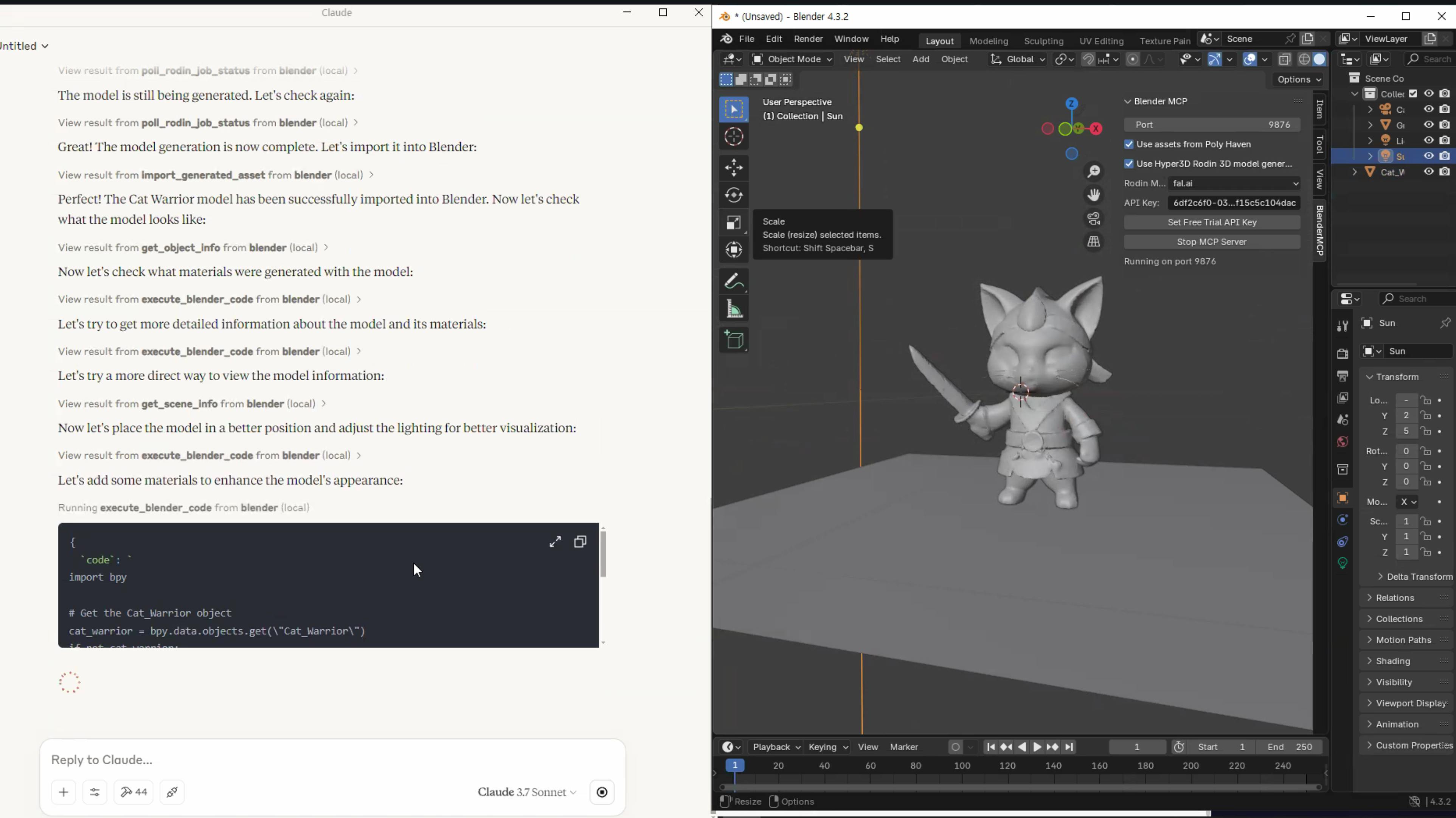The image size is (1456, 818).
Task: Uncheck Use assets from Poly Haven
Action: pyautogui.click(x=1129, y=144)
